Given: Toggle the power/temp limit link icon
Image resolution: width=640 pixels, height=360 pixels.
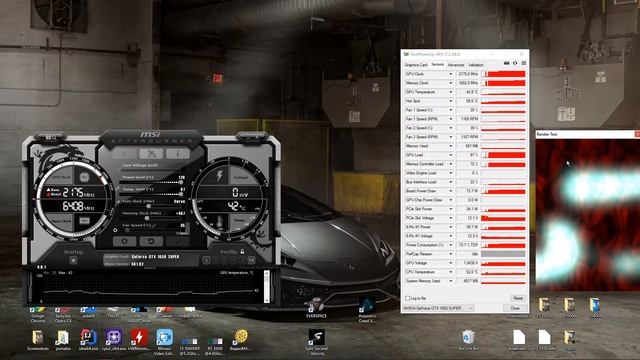Looking at the screenshot, I should click(x=118, y=189).
